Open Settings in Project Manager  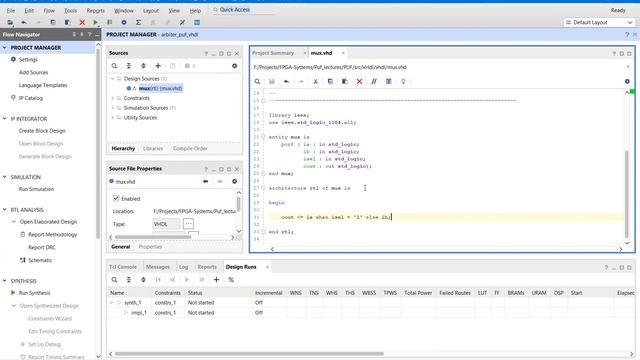point(28,60)
